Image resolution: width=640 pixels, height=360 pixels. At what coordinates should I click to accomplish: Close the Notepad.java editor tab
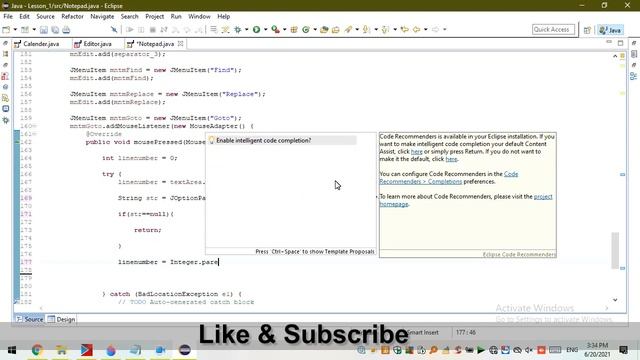(180, 43)
